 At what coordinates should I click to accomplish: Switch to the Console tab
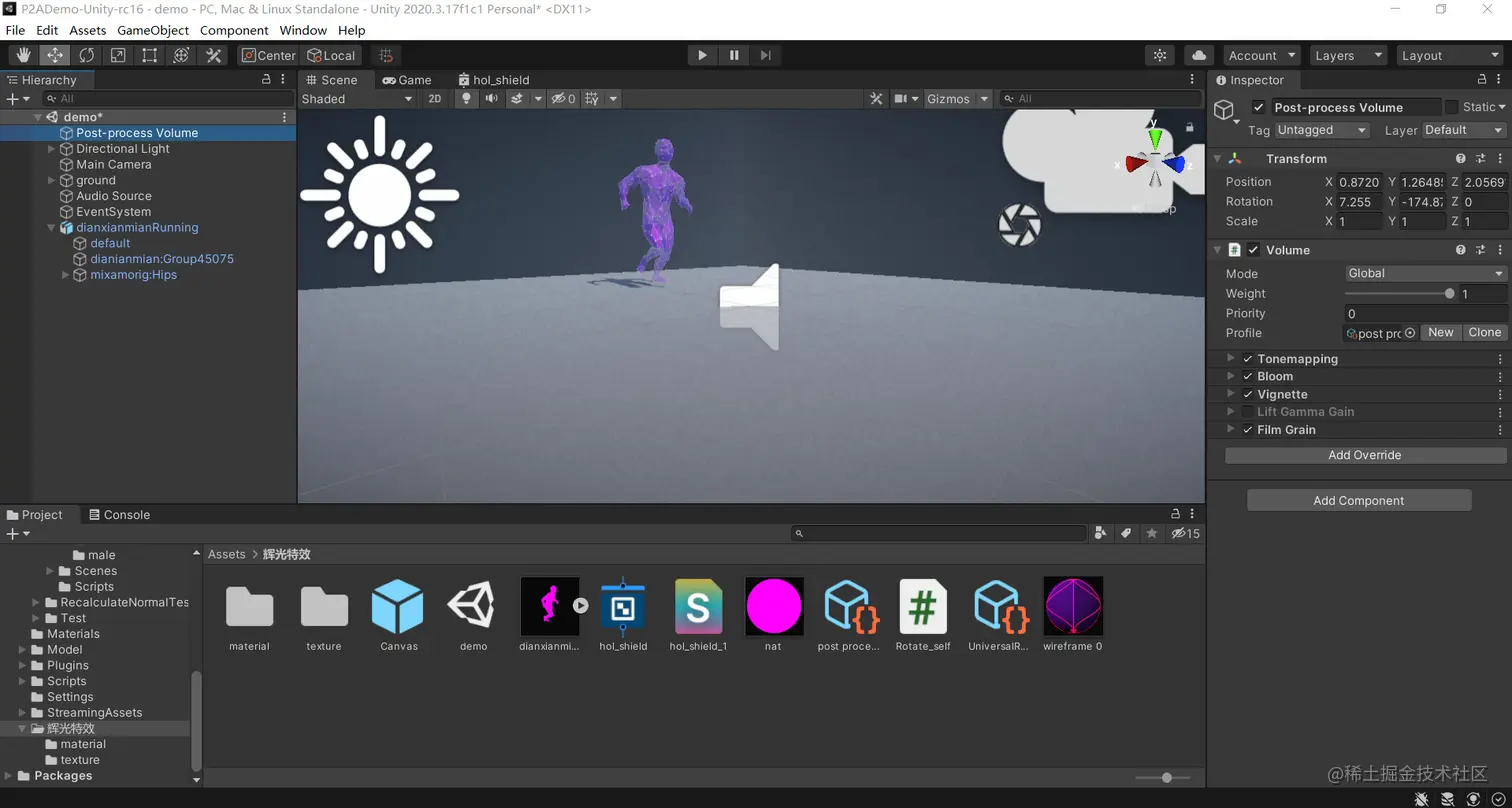coord(119,515)
